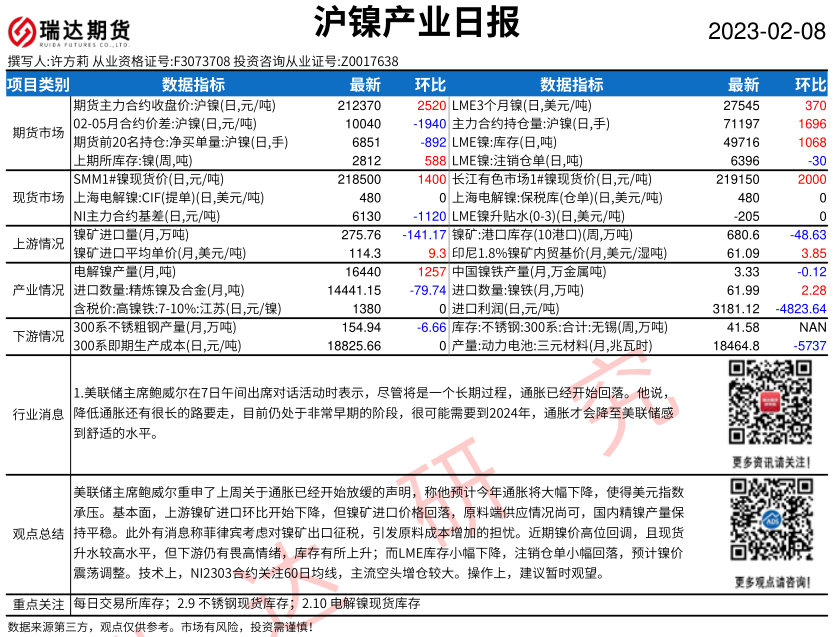Click the 行业消息 row label

click(38, 414)
